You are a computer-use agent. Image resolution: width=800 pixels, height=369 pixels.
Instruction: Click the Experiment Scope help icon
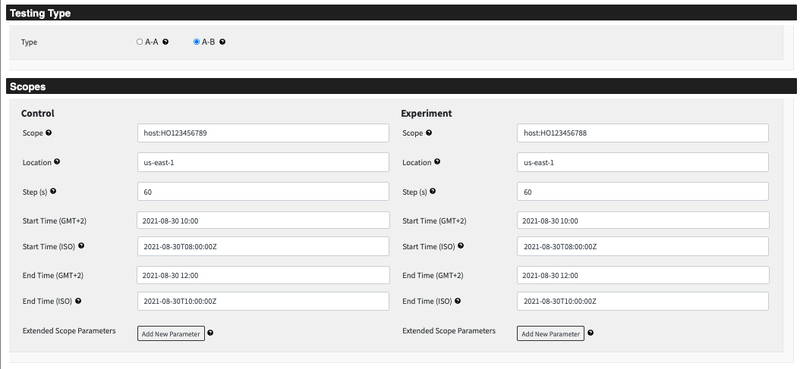pos(429,133)
